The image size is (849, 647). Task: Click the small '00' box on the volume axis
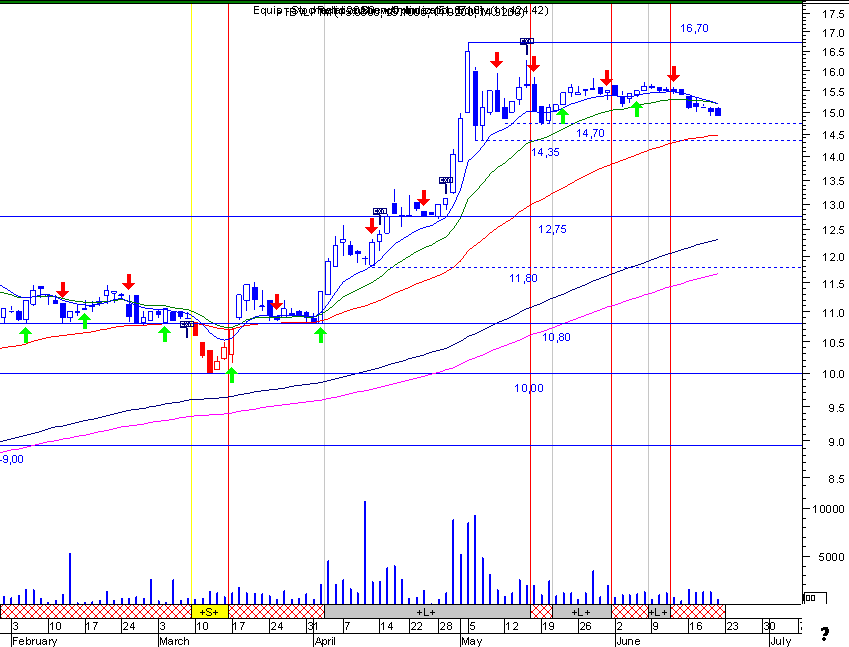tap(811, 598)
